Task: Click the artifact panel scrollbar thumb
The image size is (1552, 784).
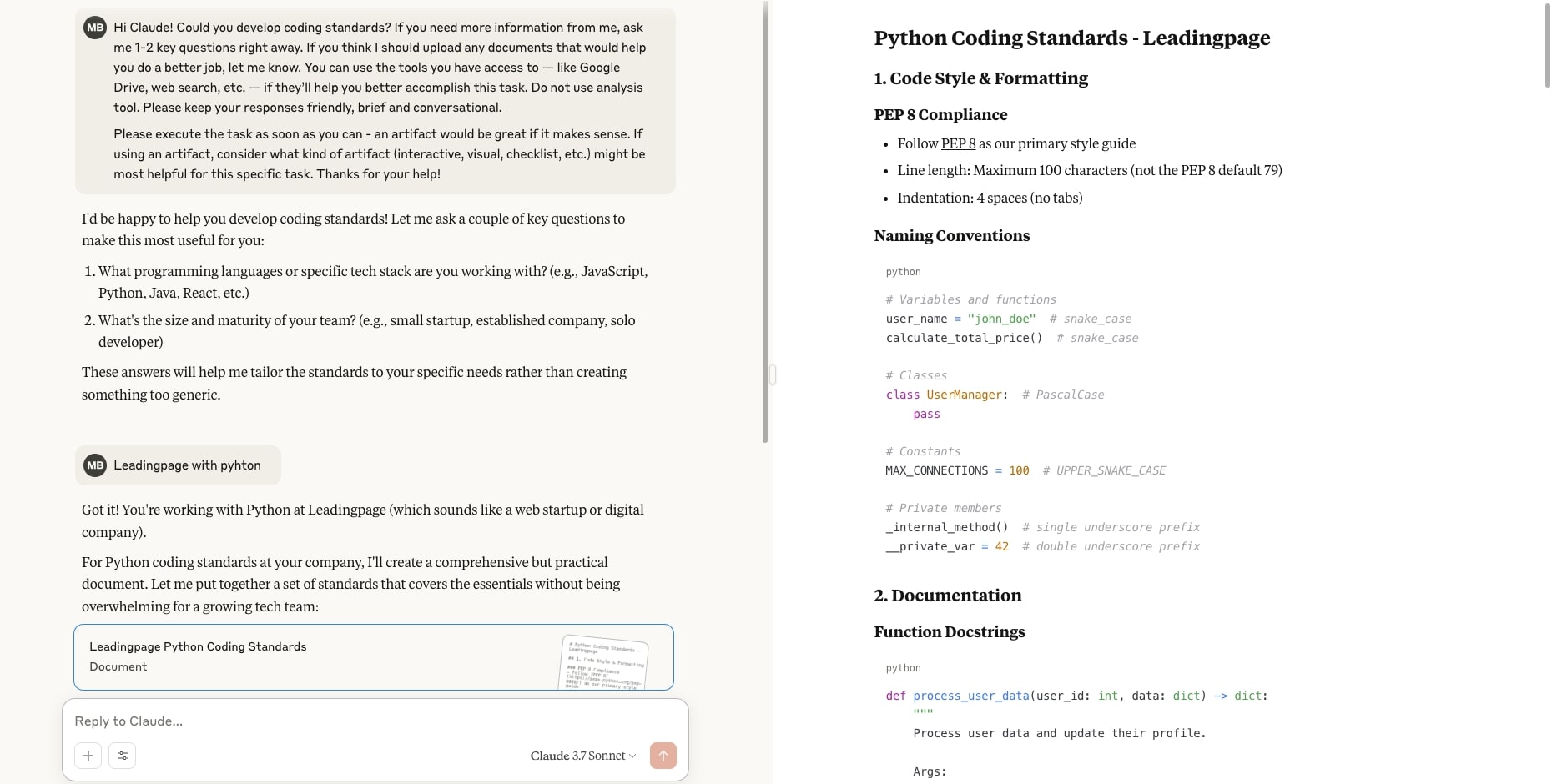Action: (x=1547, y=43)
